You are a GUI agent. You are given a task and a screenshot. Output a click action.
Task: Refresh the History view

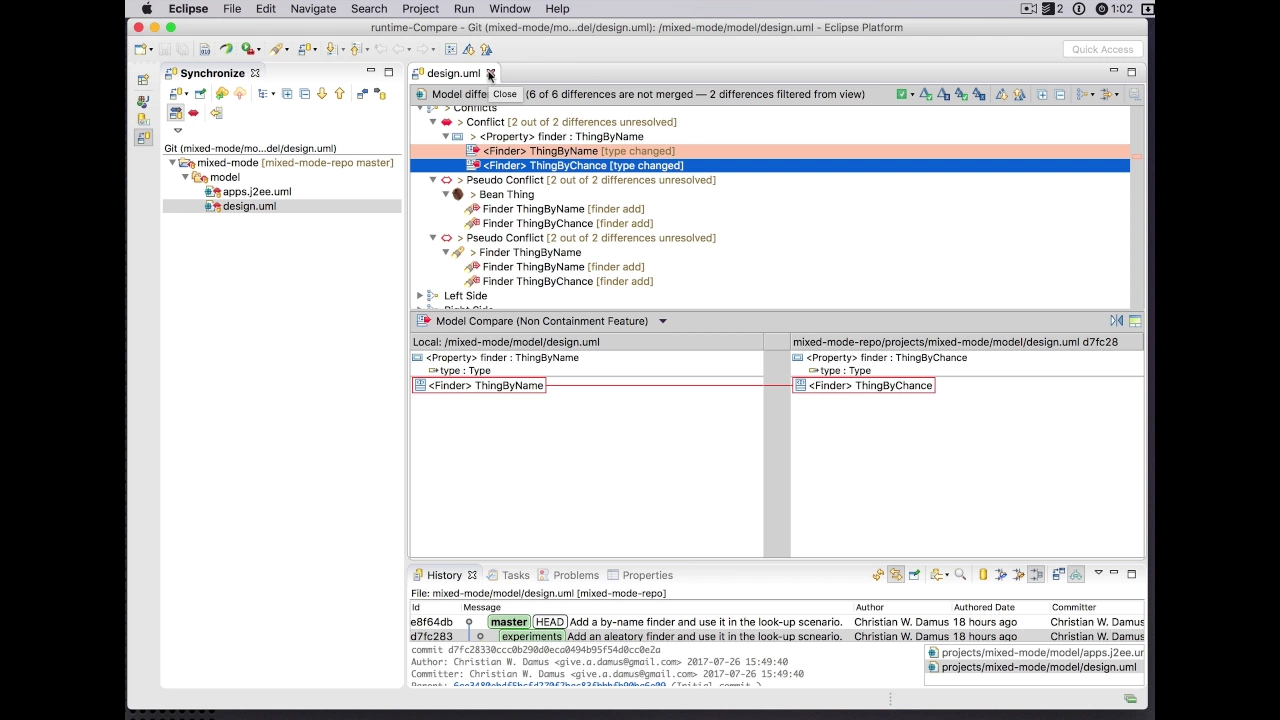[879, 575]
